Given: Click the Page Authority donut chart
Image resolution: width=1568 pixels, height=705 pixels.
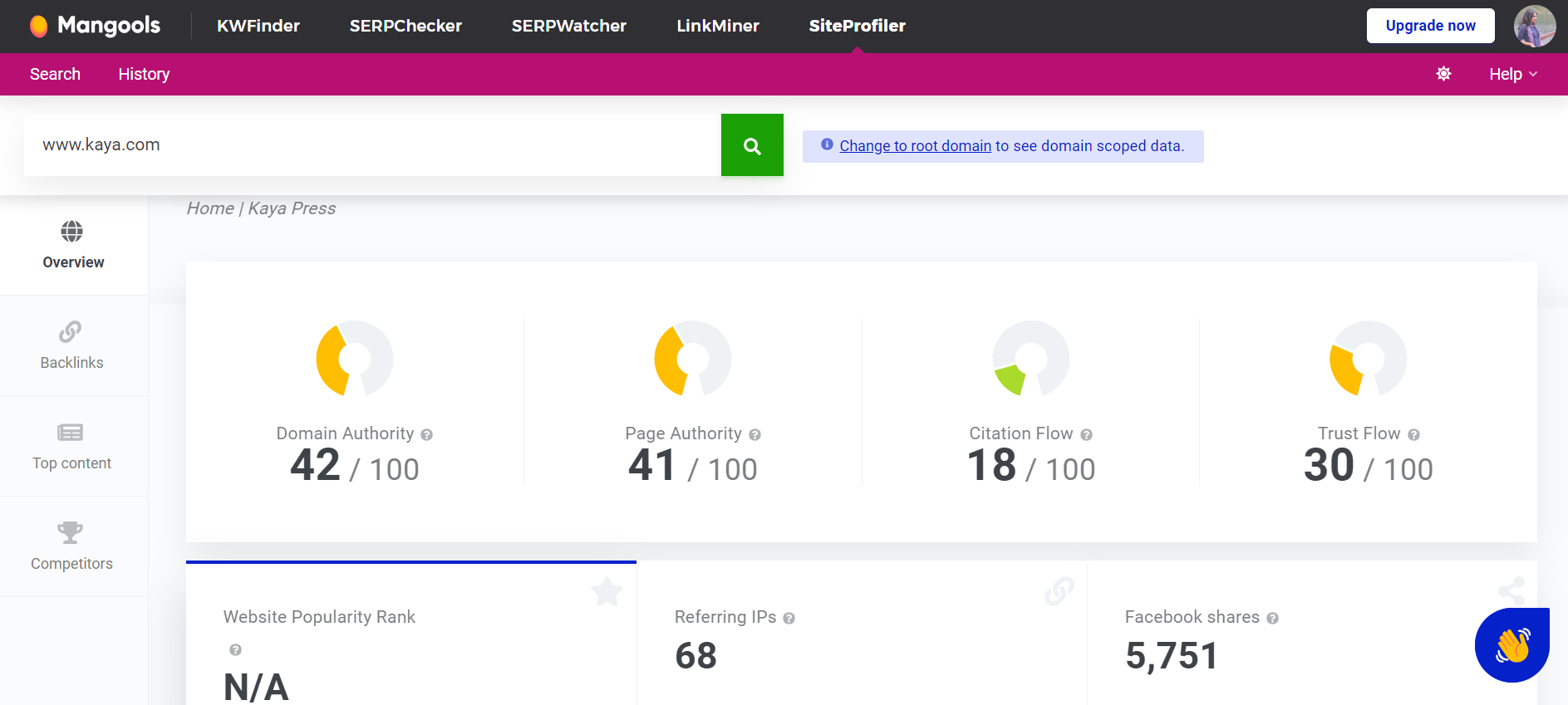Looking at the screenshot, I should (x=693, y=359).
